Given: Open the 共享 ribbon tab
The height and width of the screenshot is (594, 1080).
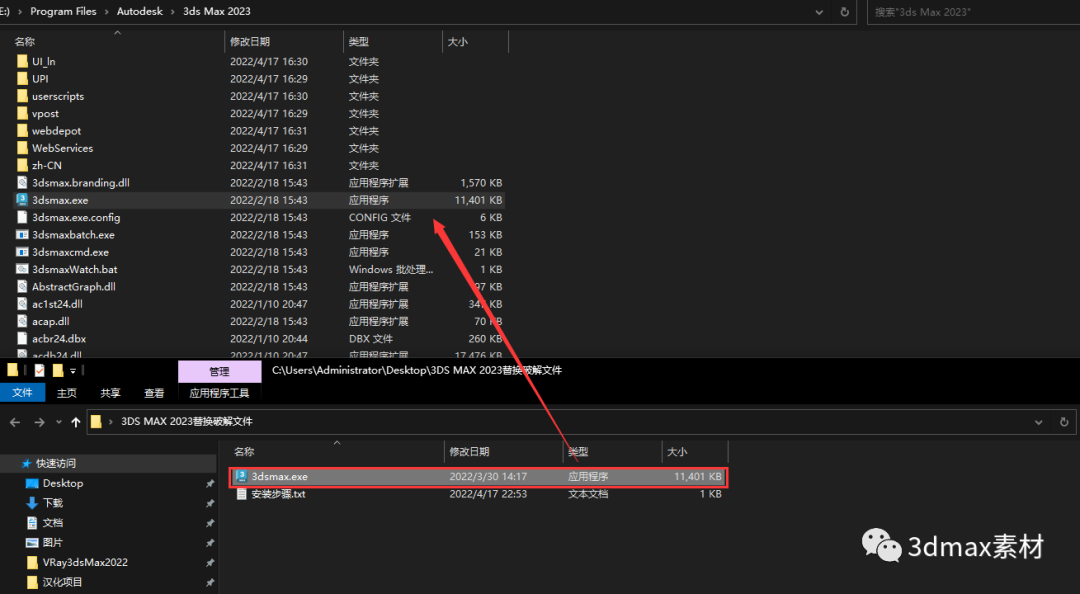Looking at the screenshot, I should (x=110, y=393).
